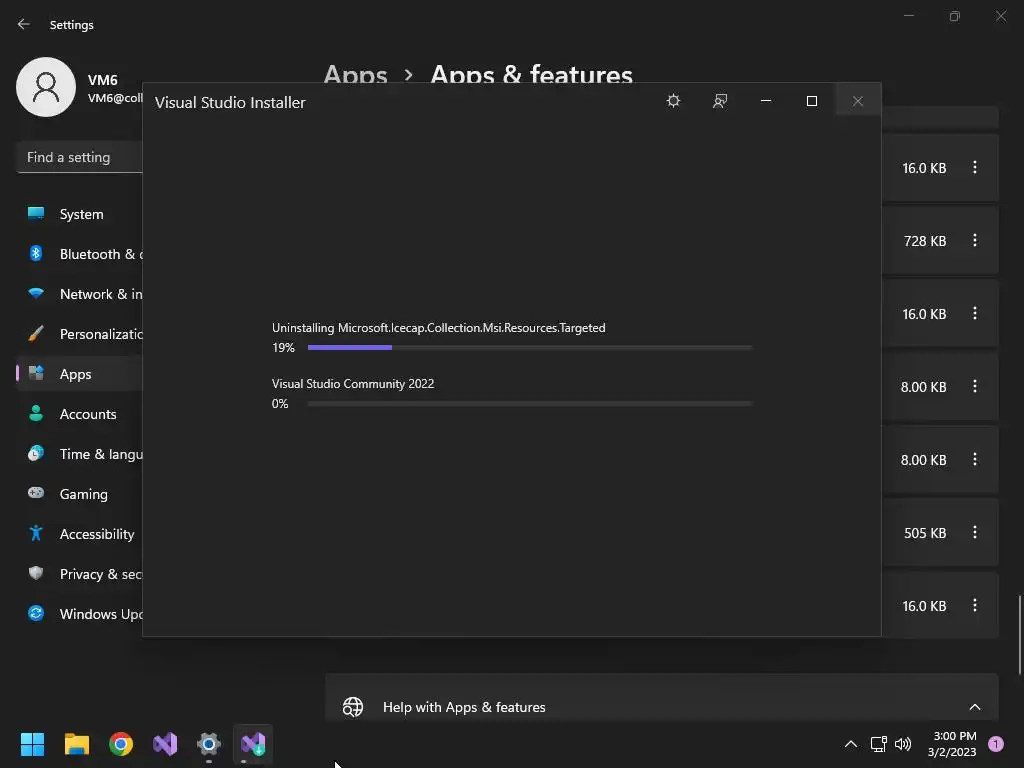Image resolution: width=1024 pixels, height=768 pixels.
Task: Open Visual Studio from the taskbar
Action: [x=165, y=744]
